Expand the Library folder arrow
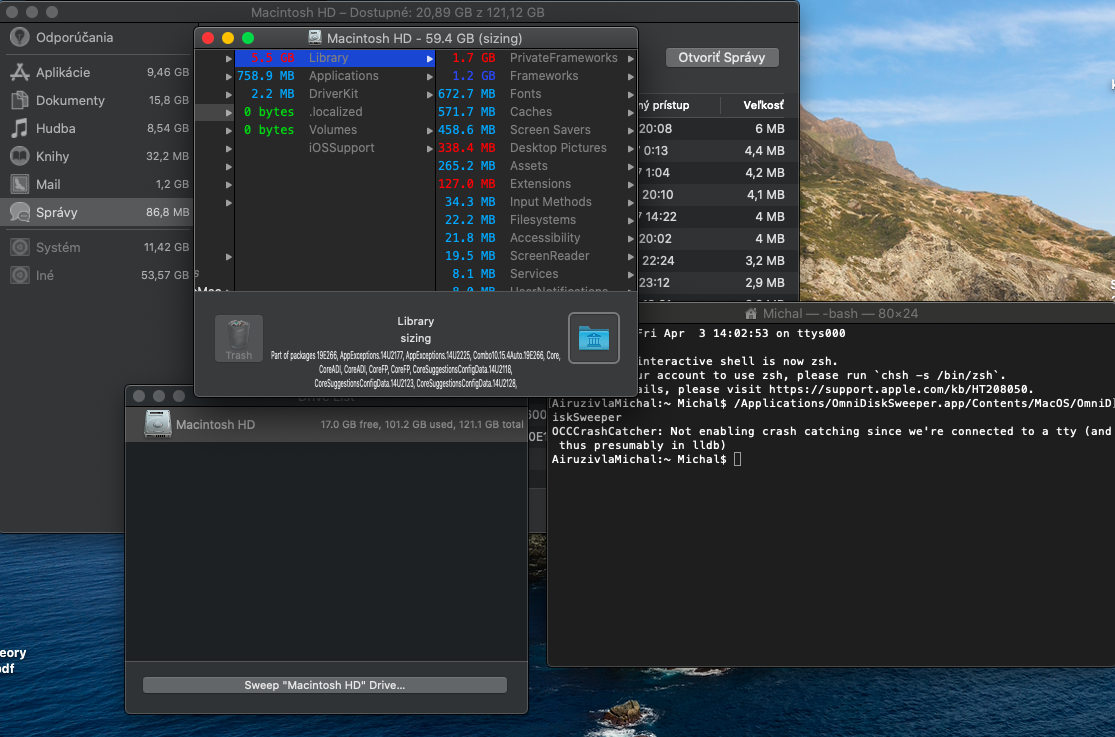The width and height of the screenshot is (1115, 737). (430, 58)
